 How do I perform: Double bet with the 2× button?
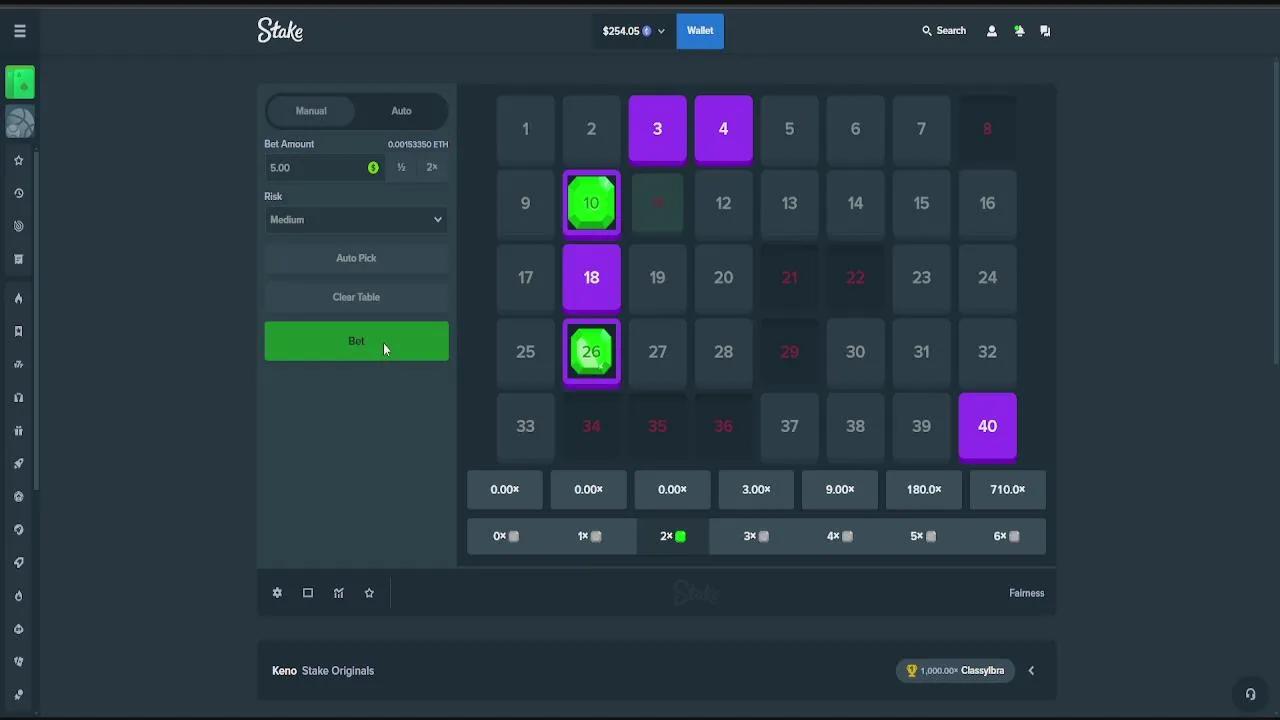pos(432,168)
